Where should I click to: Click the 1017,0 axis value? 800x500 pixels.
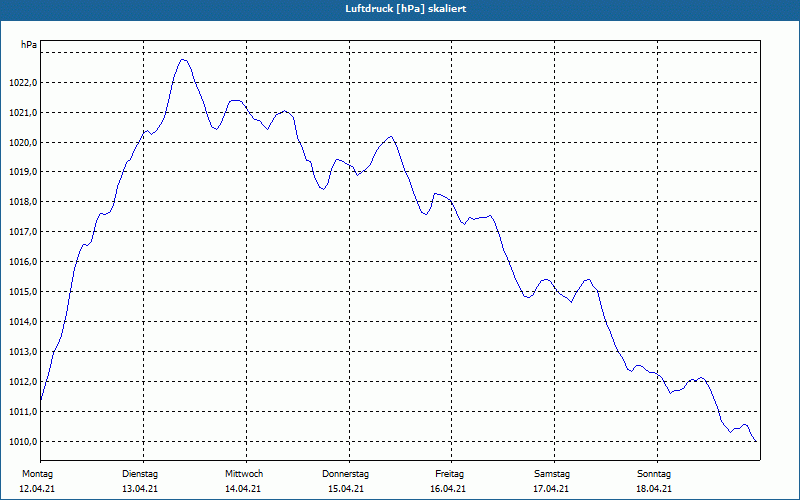point(23,232)
